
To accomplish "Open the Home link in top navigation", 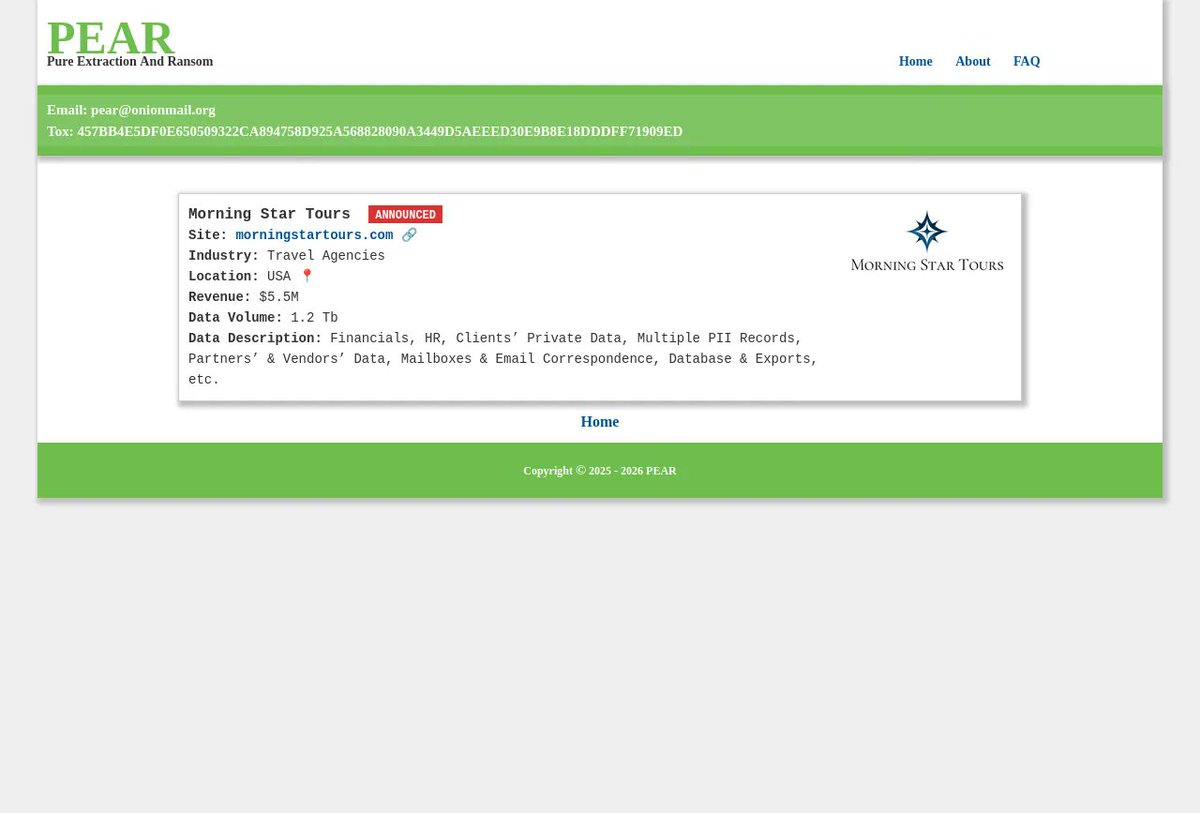I will tap(915, 61).
